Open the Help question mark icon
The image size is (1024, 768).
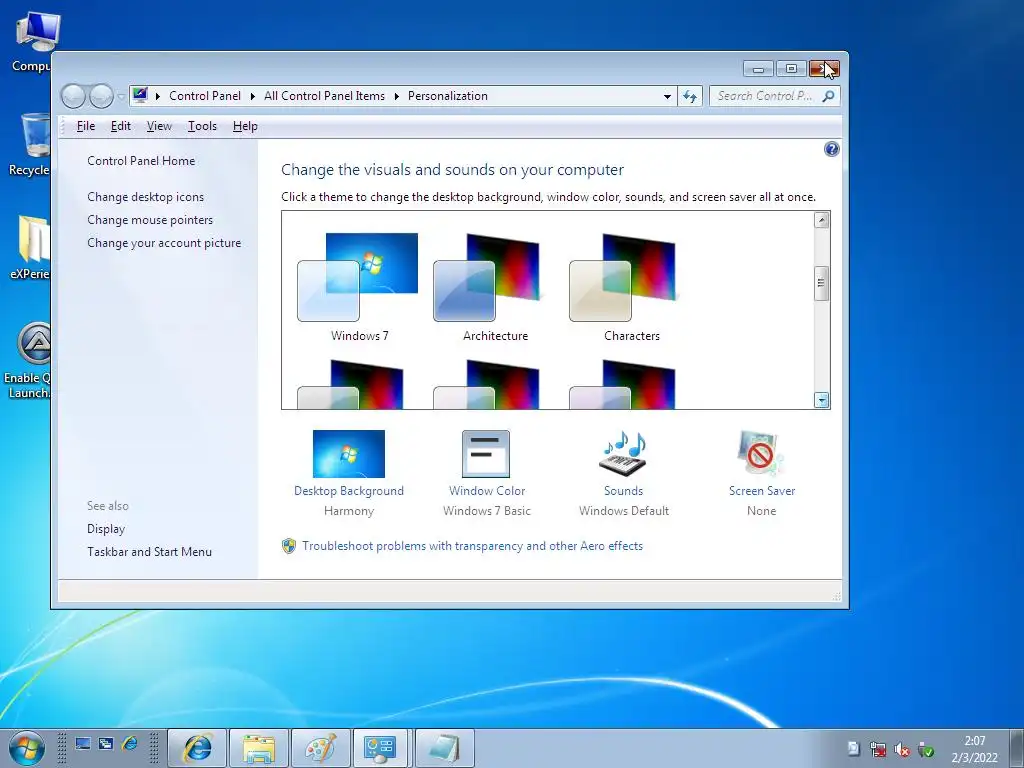pos(831,150)
